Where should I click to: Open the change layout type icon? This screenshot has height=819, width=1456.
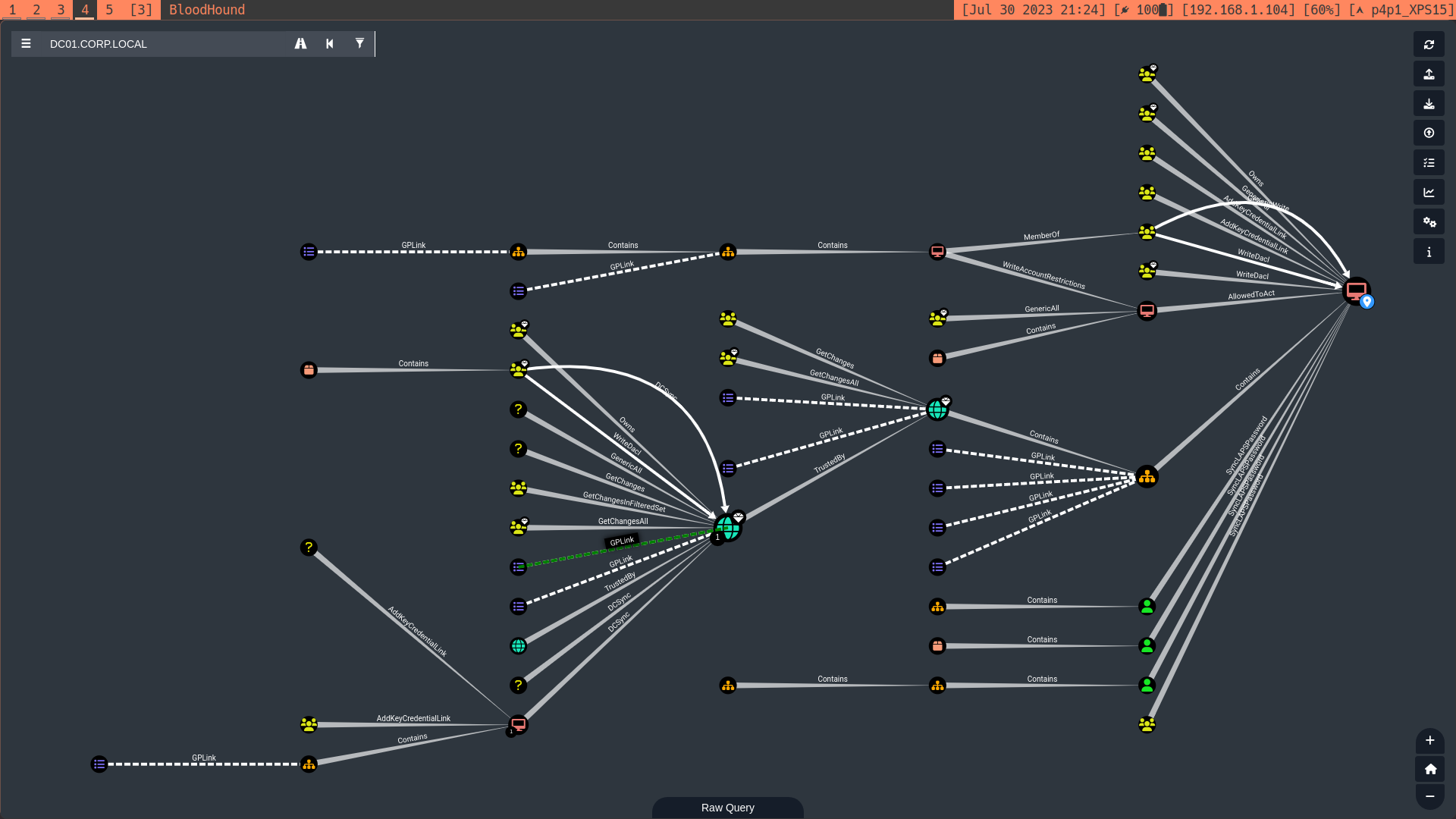(x=1429, y=163)
